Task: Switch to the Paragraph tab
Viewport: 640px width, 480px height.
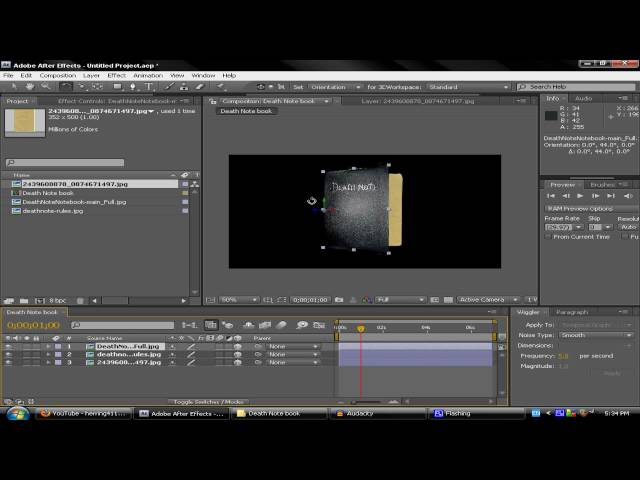Action: (x=572, y=312)
